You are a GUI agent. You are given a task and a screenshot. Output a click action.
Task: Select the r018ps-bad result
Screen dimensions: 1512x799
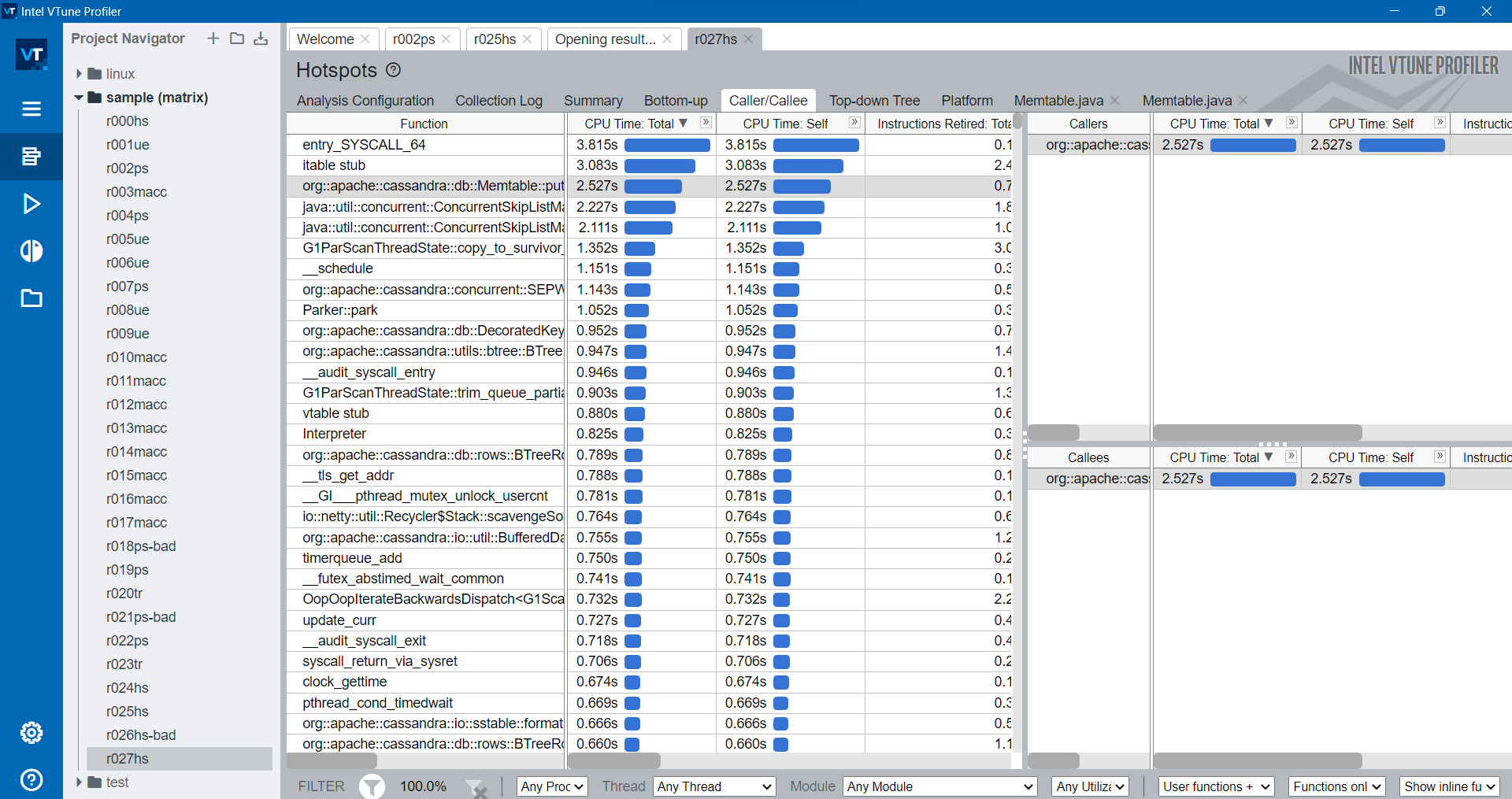click(x=141, y=546)
